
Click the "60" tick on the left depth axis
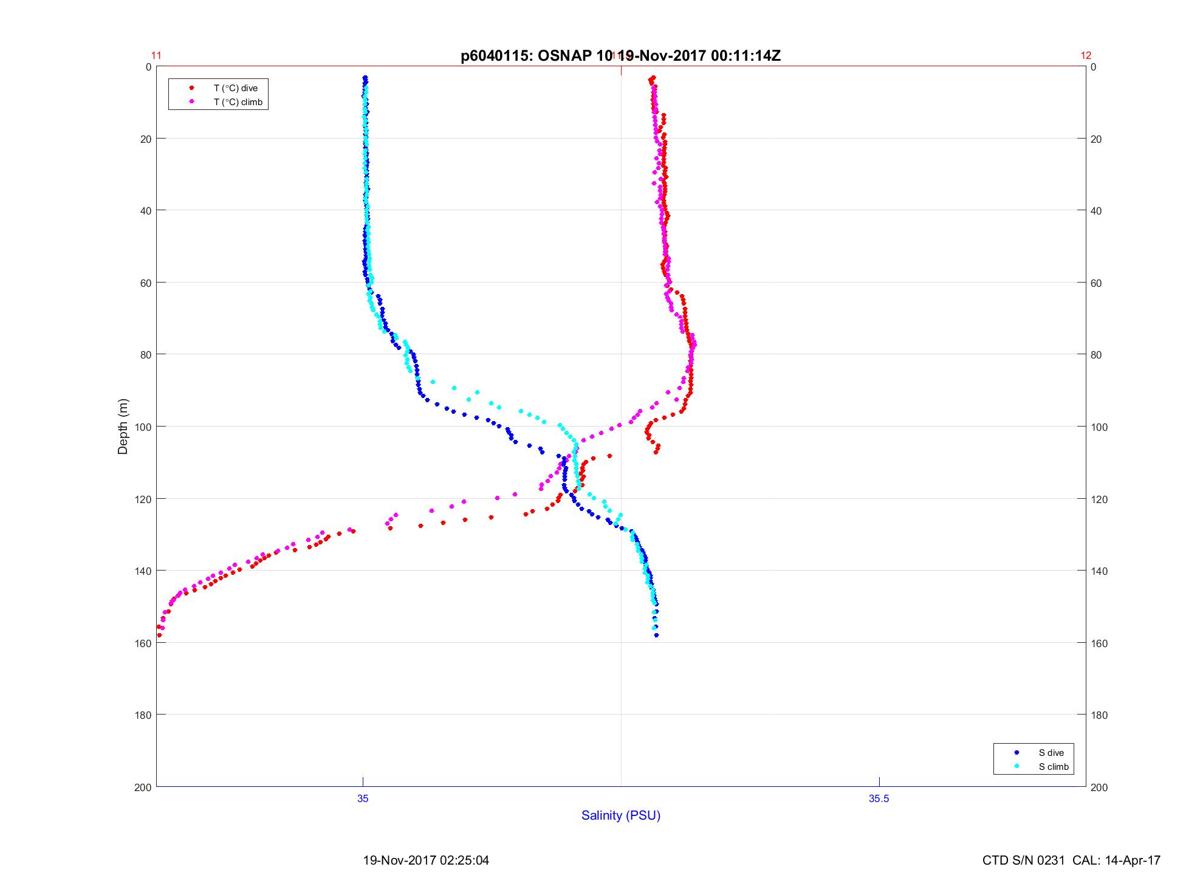(146, 283)
